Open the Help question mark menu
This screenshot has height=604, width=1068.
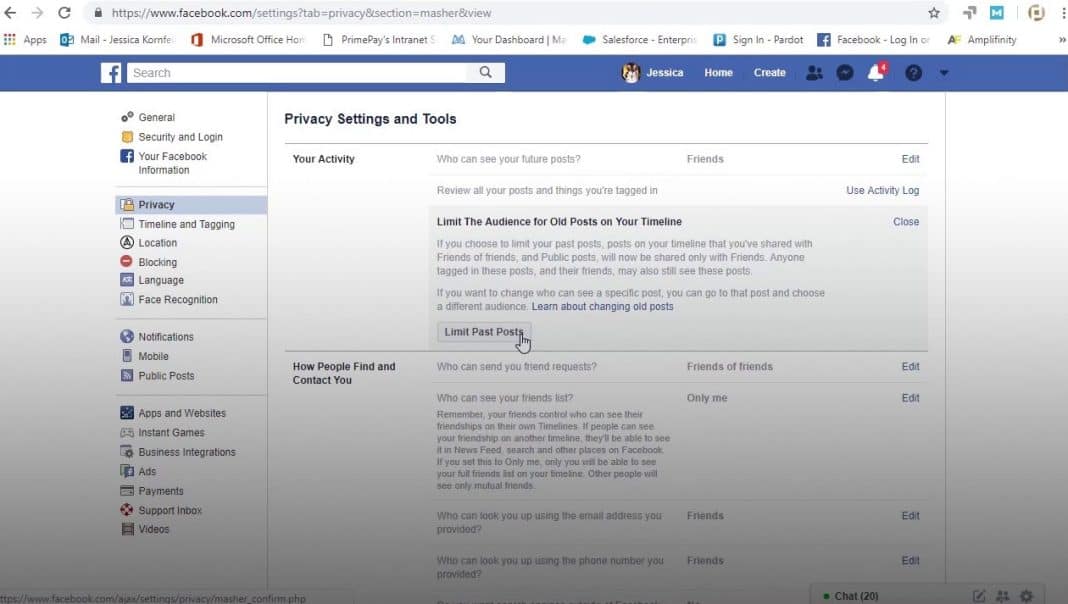coord(913,72)
